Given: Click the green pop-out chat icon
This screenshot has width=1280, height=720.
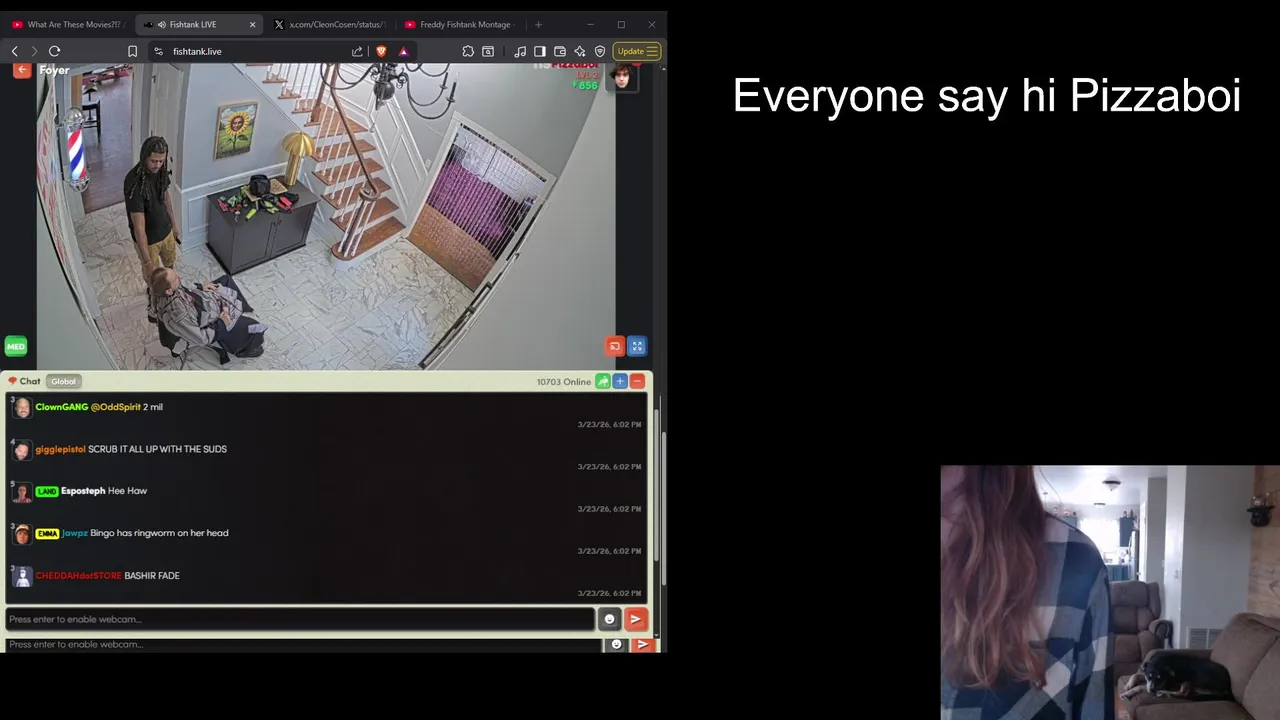Looking at the screenshot, I should pos(603,381).
